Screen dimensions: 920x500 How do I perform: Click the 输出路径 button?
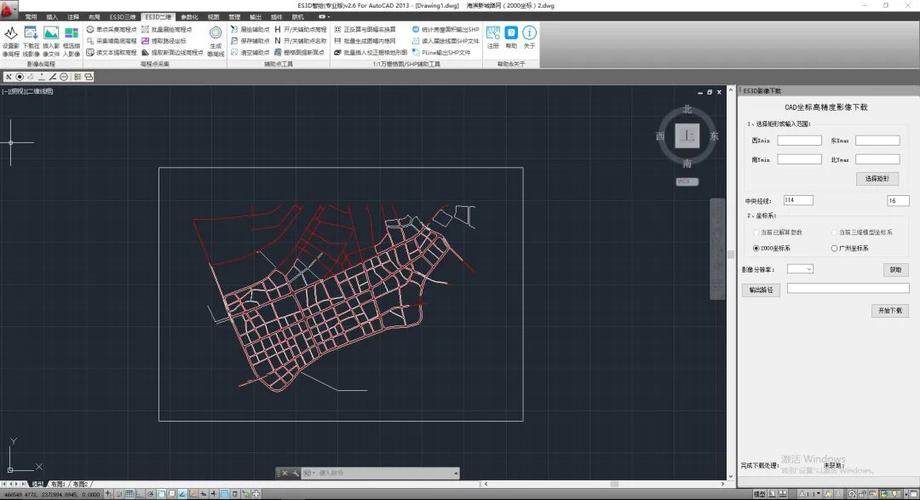tap(761, 290)
